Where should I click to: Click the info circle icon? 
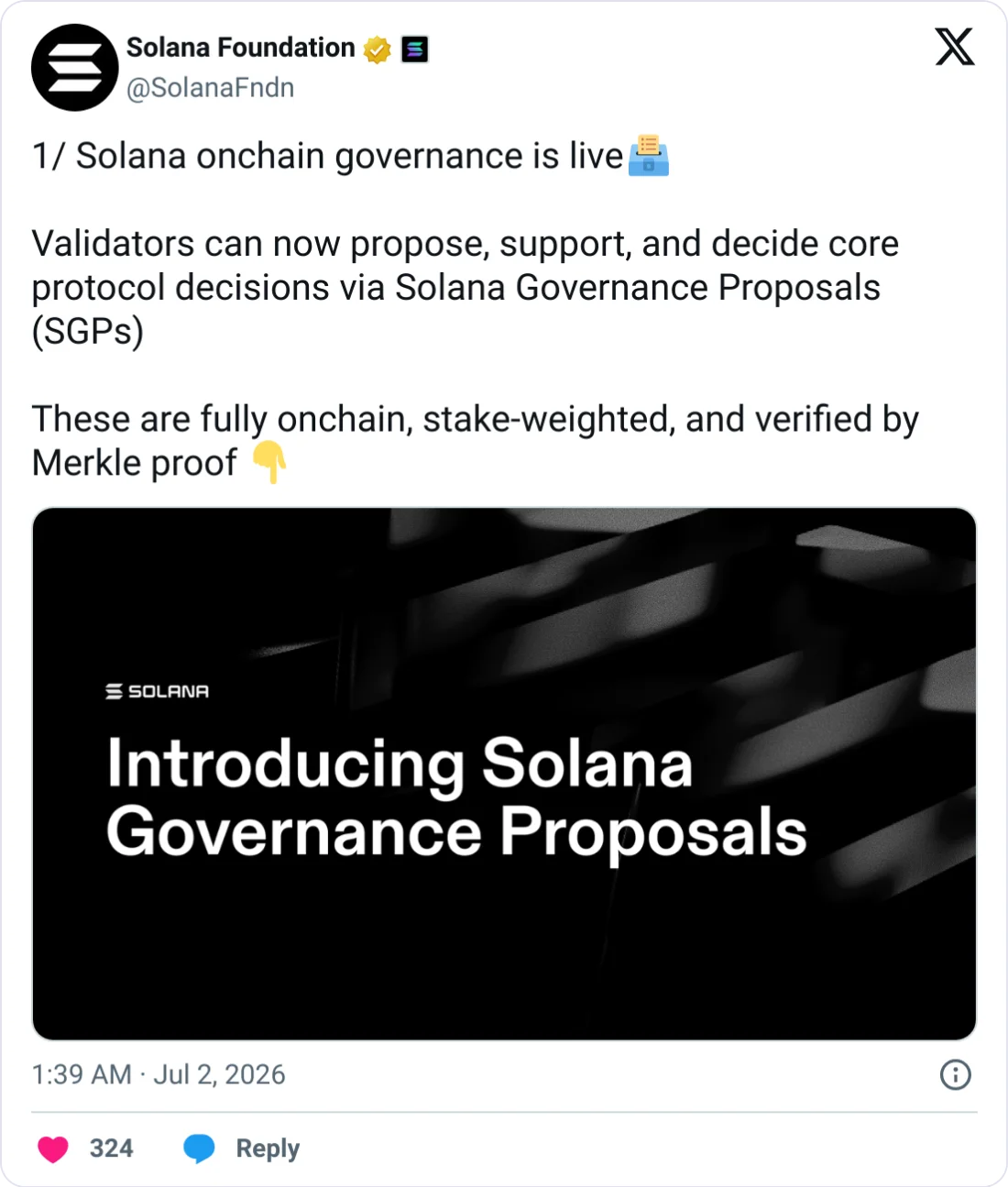[956, 1074]
